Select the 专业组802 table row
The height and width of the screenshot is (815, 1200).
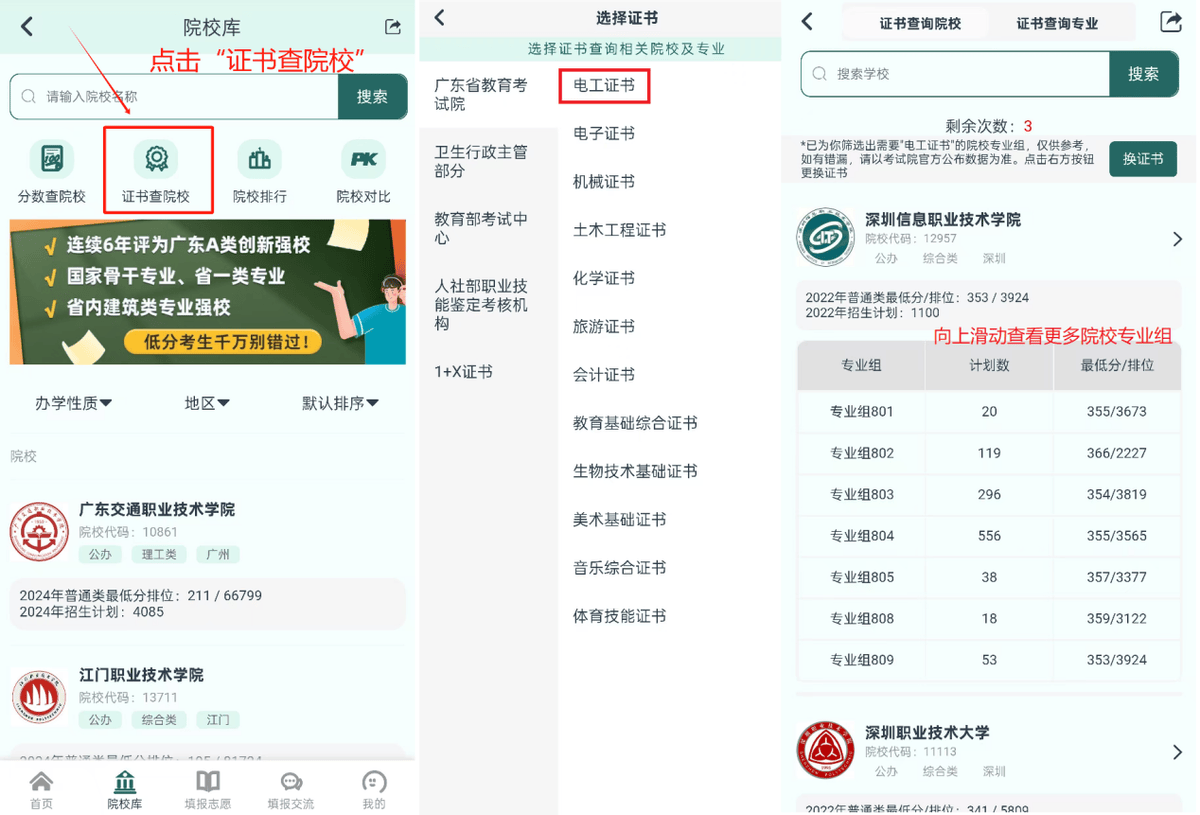(x=989, y=453)
